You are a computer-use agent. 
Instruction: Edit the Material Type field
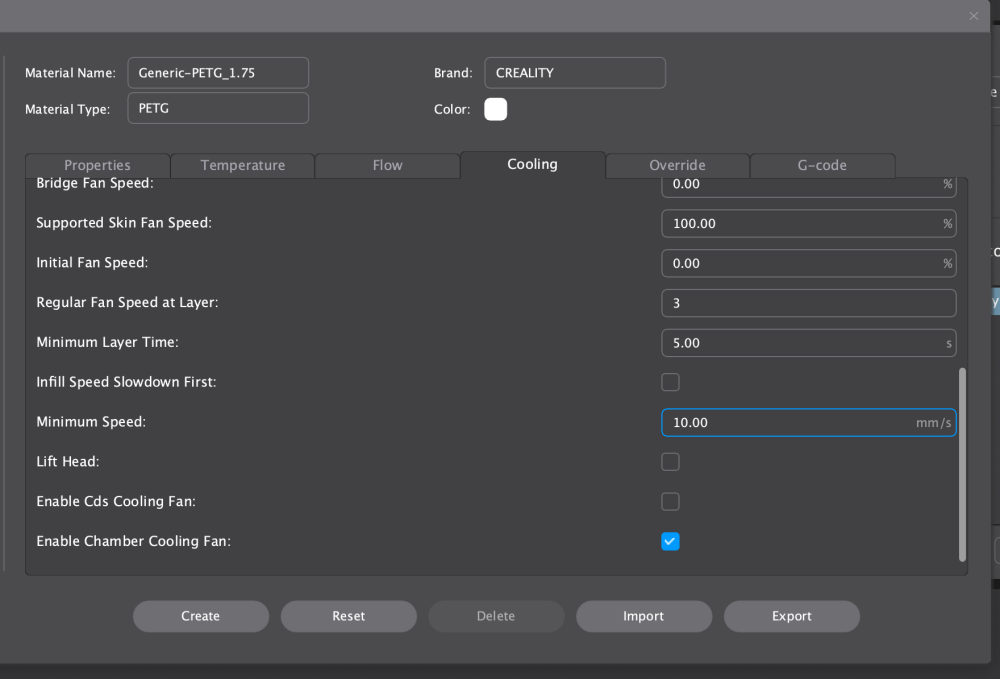(218, 108)
